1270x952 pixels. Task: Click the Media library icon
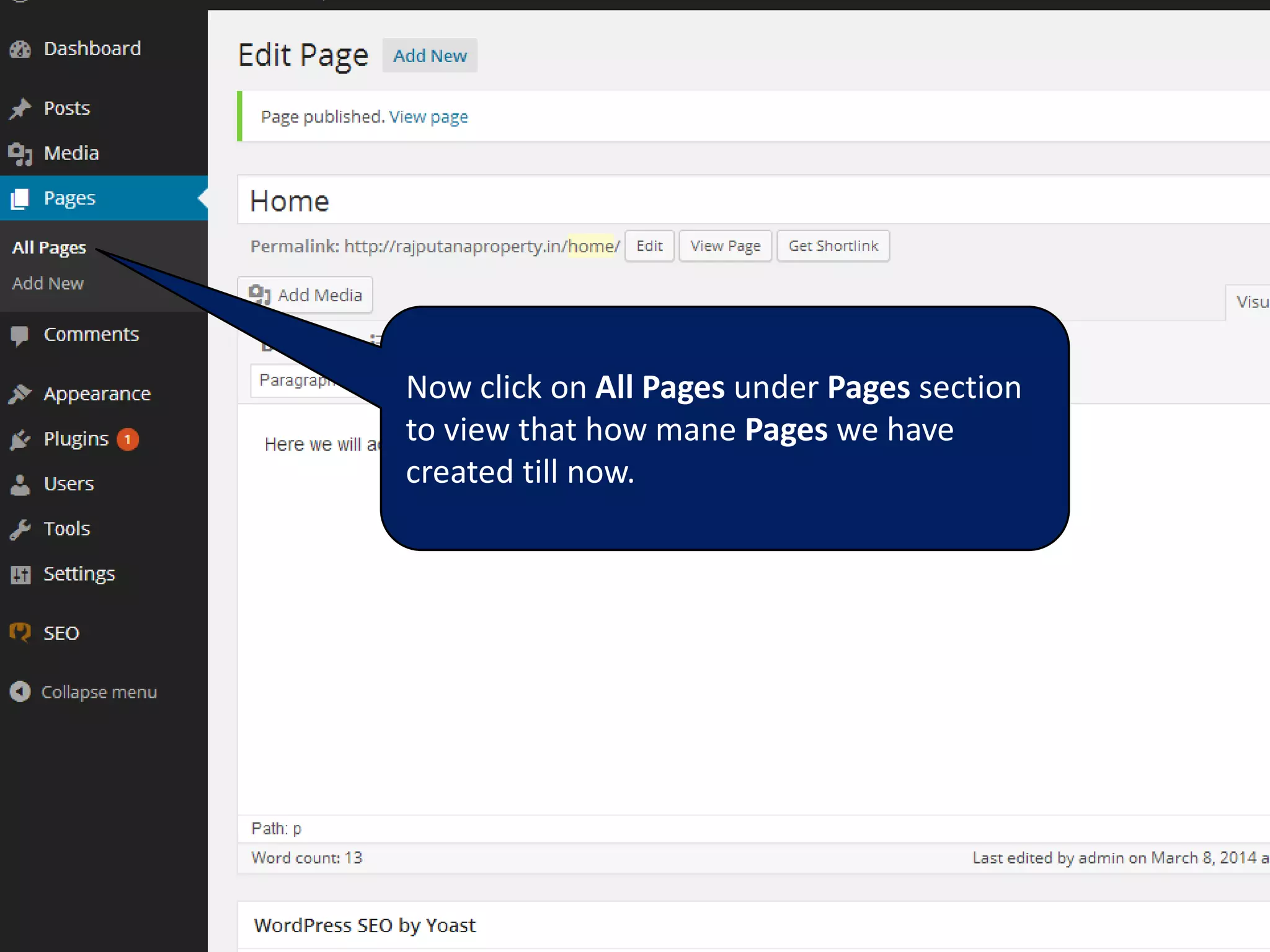tap(20, 154)
